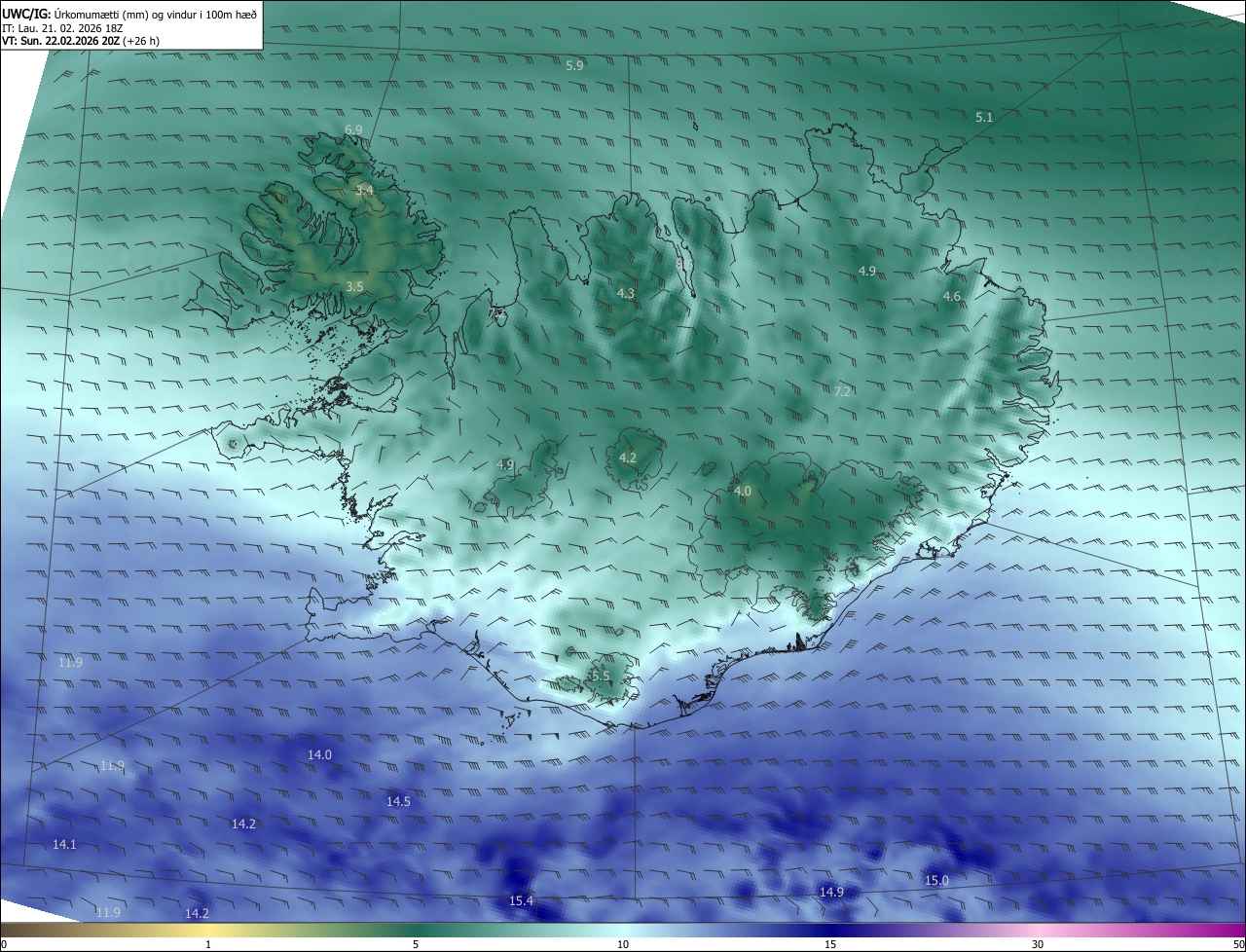Click the 30 tick on the color scale
This screenshot has height=952, width=1246.
[1038, 944]
